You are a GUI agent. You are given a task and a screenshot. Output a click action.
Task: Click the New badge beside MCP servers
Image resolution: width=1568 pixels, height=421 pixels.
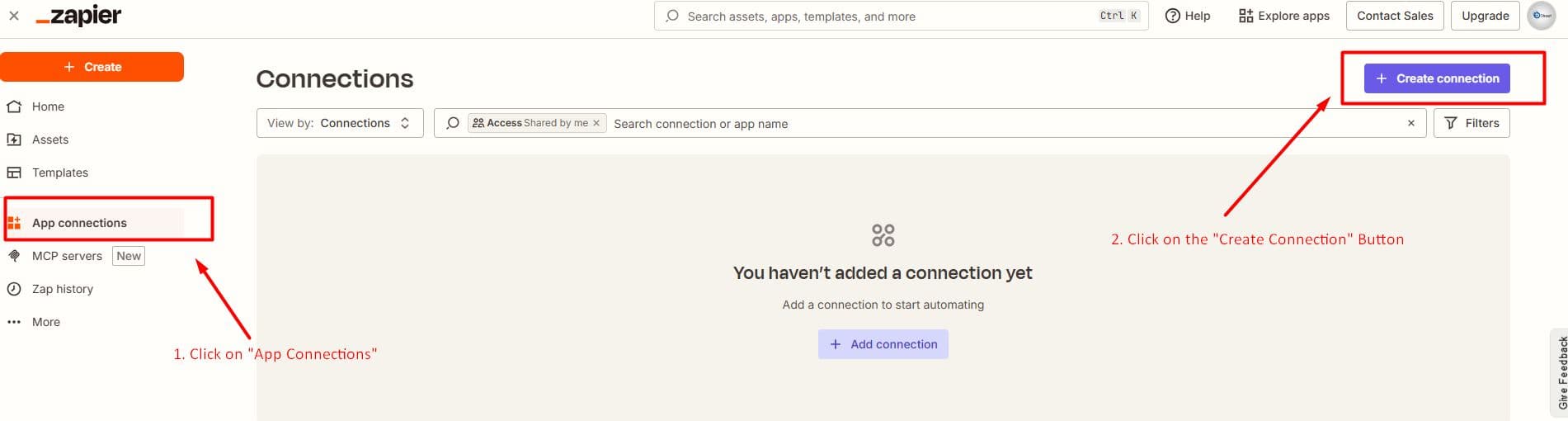coord(129,256)
